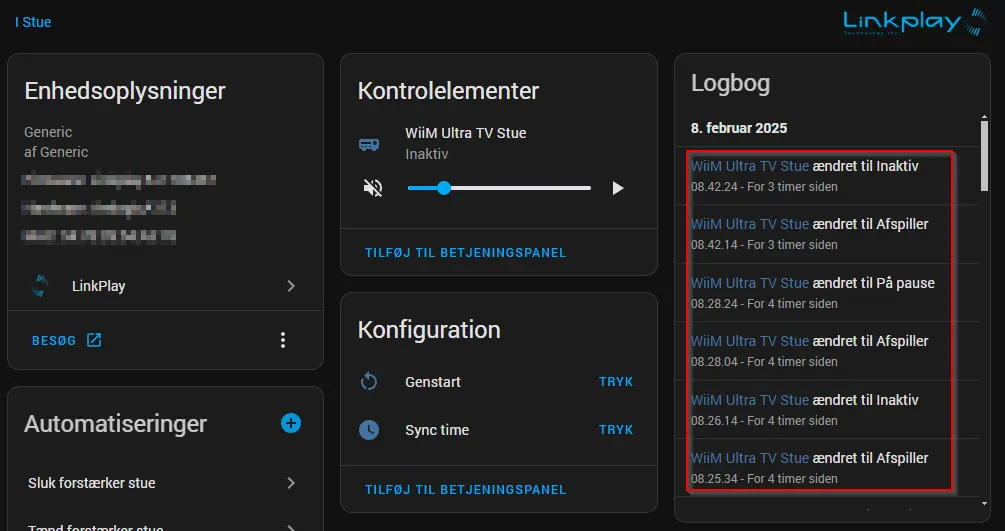
Task: Add controls to dashboard via TILFØJ TIL BETJENINGSPANEL
Action: click(x=466, y=253)
